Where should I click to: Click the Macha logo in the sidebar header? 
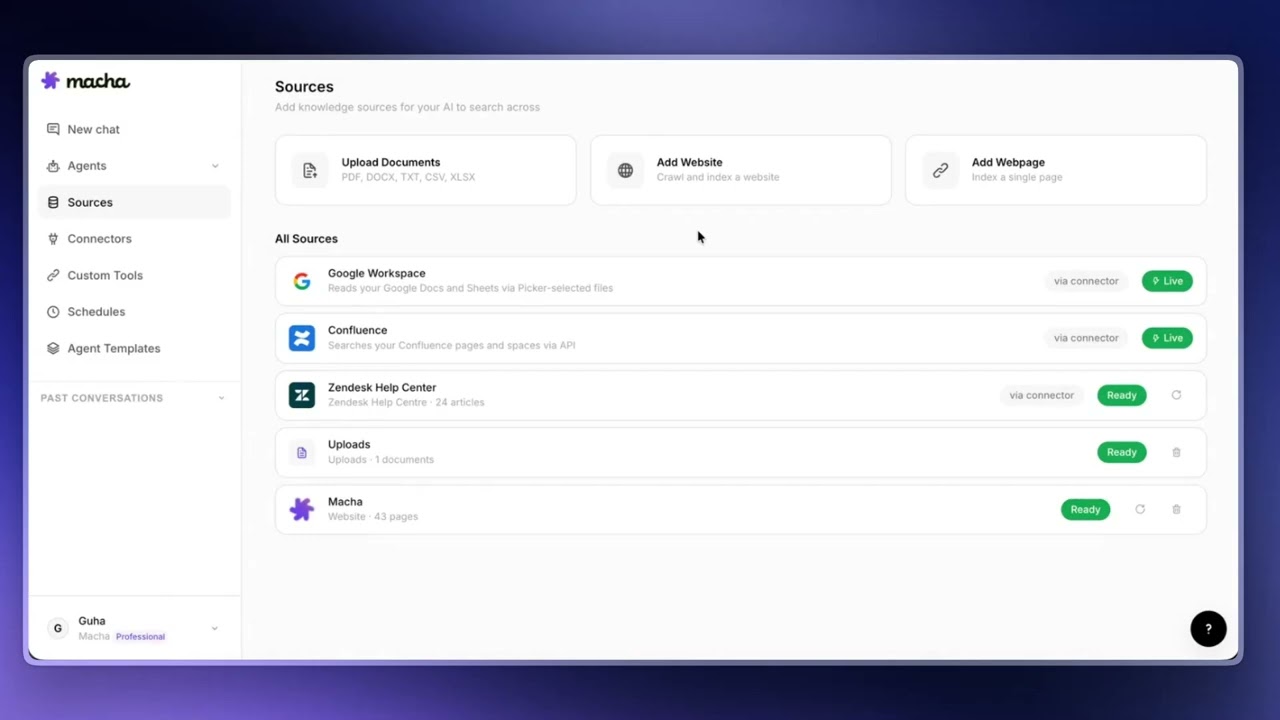click(85, 81)
